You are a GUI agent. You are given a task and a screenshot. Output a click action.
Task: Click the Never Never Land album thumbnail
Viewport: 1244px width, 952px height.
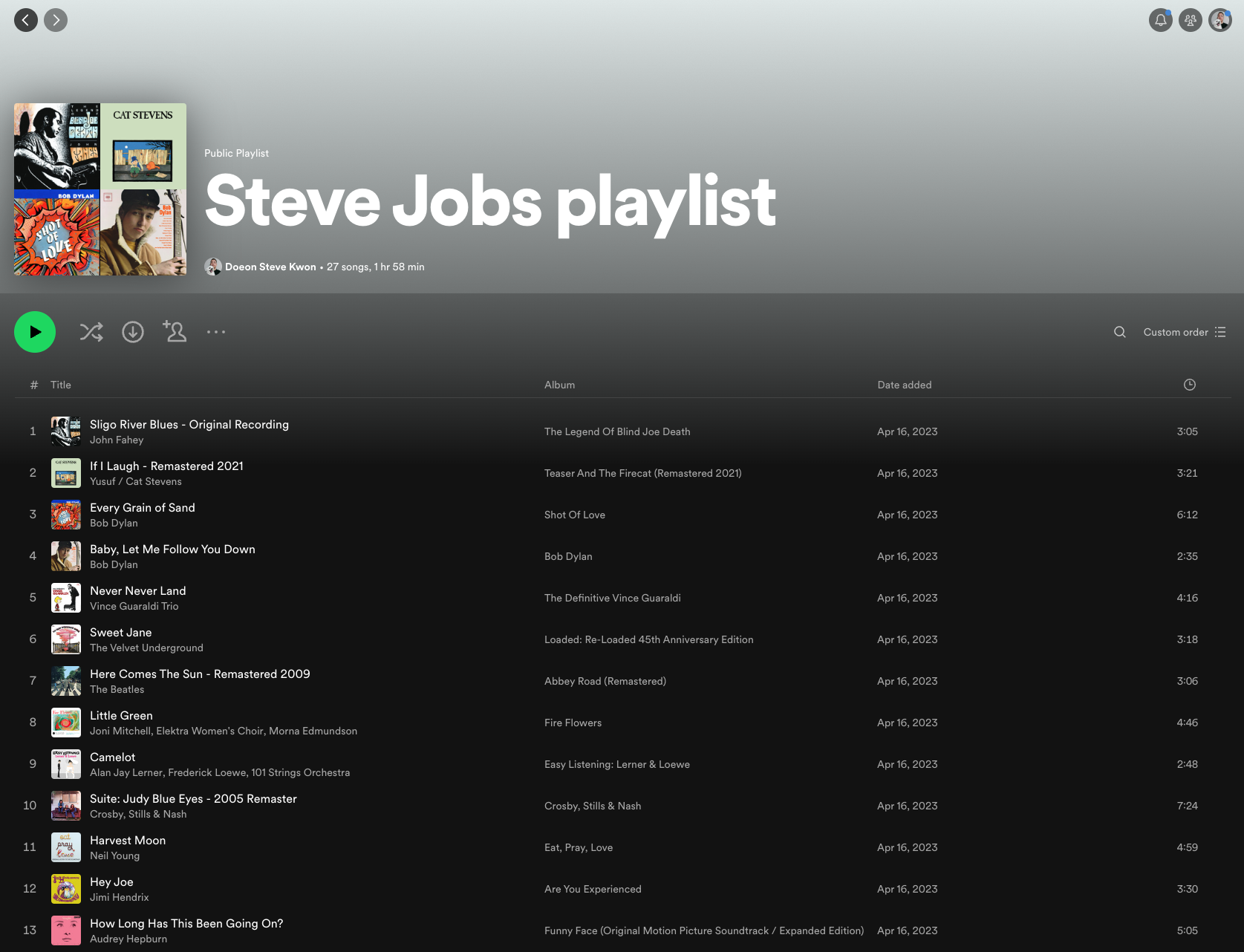pyautogui.click(x=66, y=598)
